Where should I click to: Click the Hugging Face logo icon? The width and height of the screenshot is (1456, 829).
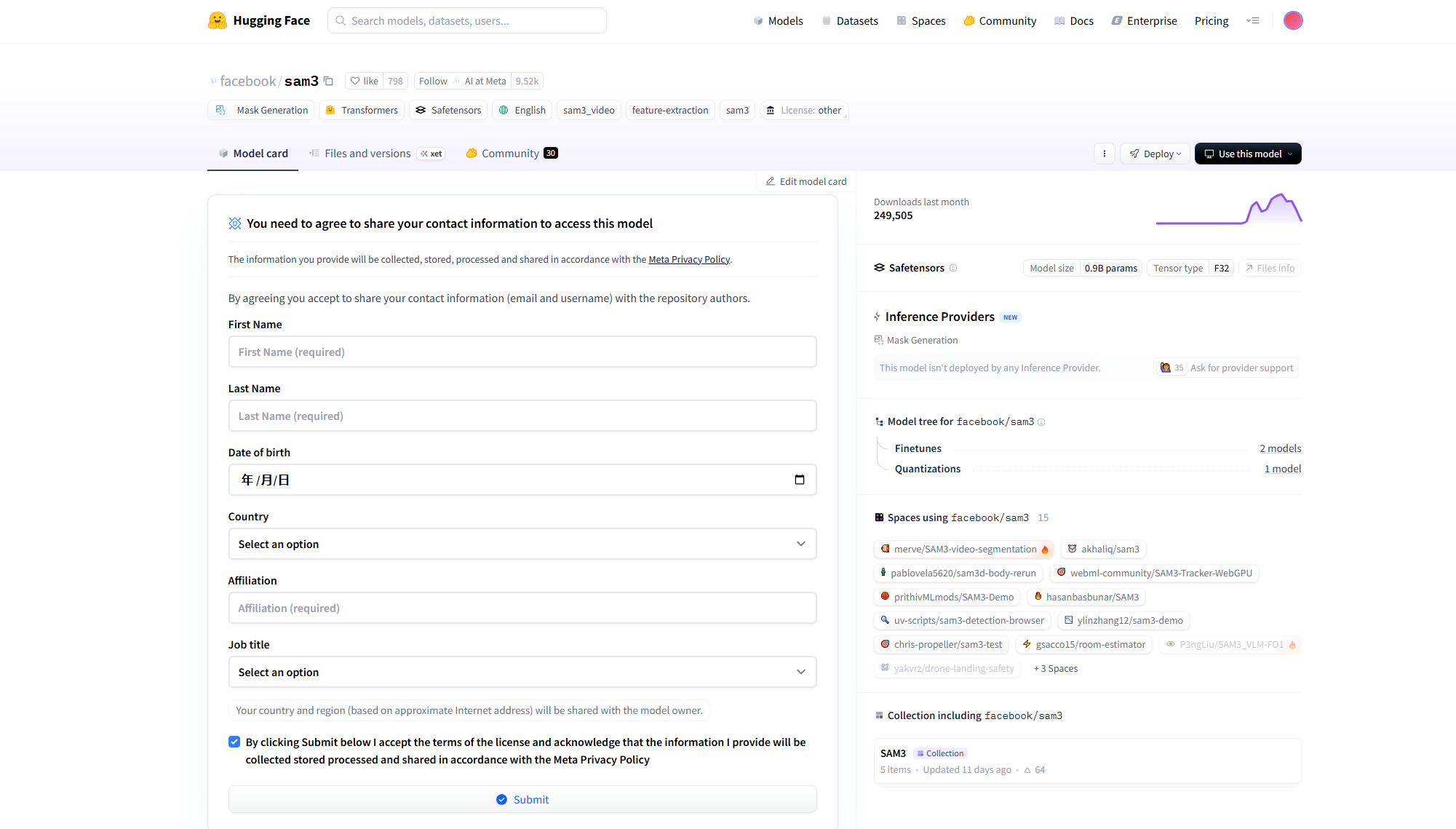(217, 20)
